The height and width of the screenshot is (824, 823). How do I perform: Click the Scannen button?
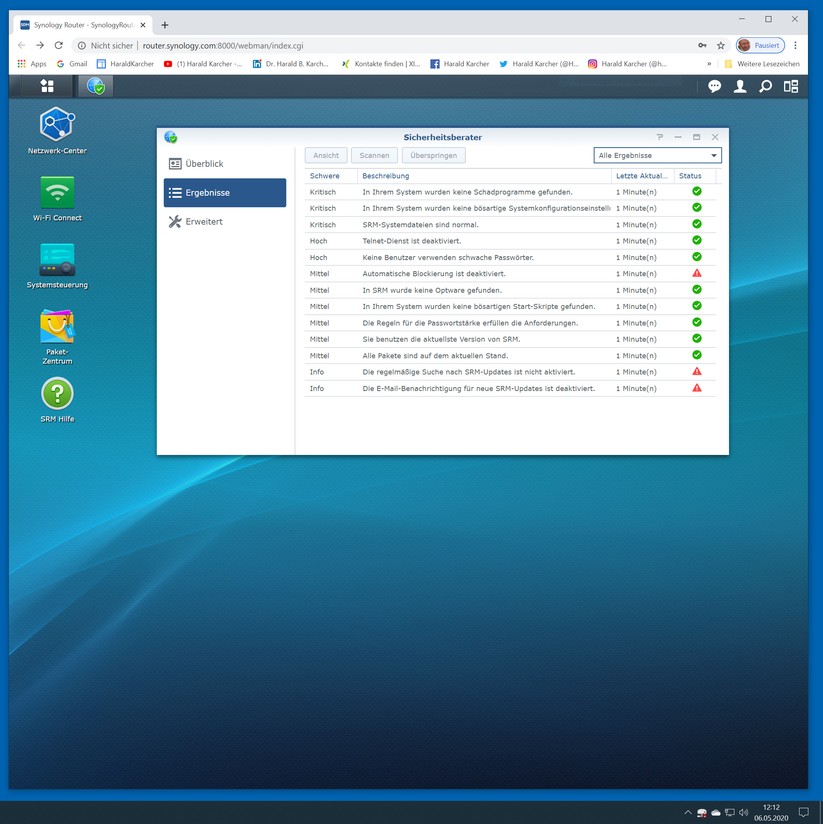374,156
